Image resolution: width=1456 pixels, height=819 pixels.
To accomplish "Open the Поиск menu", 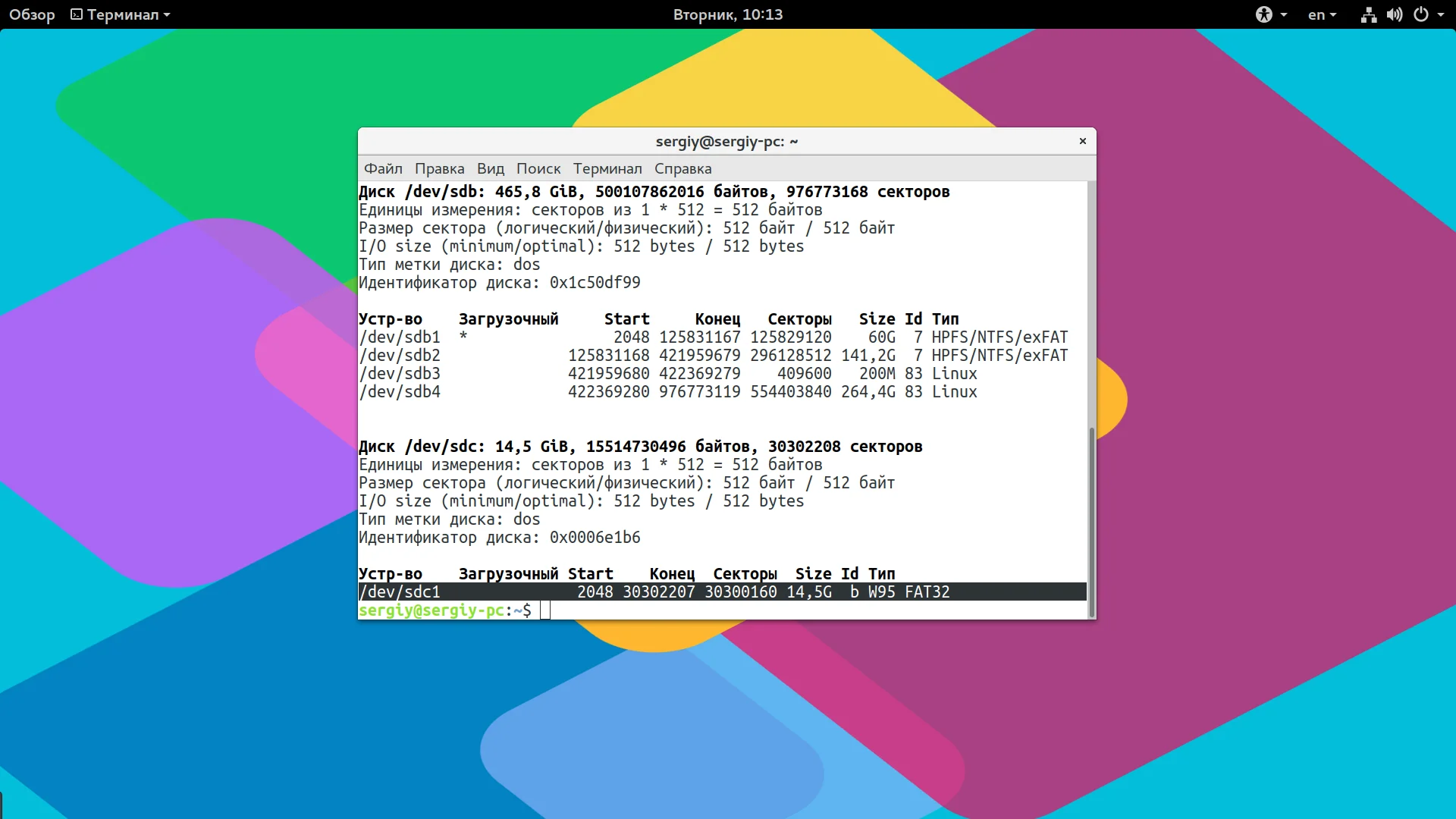I will tap(538, 168).
